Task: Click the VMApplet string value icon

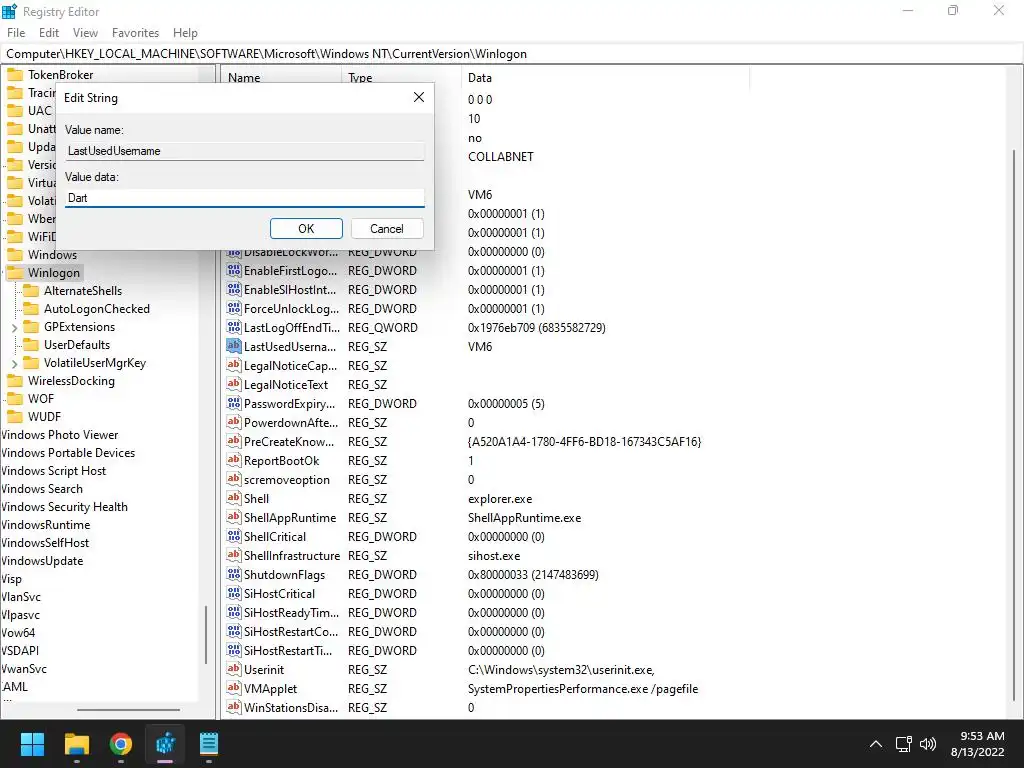Action: [x=234, y=688]
